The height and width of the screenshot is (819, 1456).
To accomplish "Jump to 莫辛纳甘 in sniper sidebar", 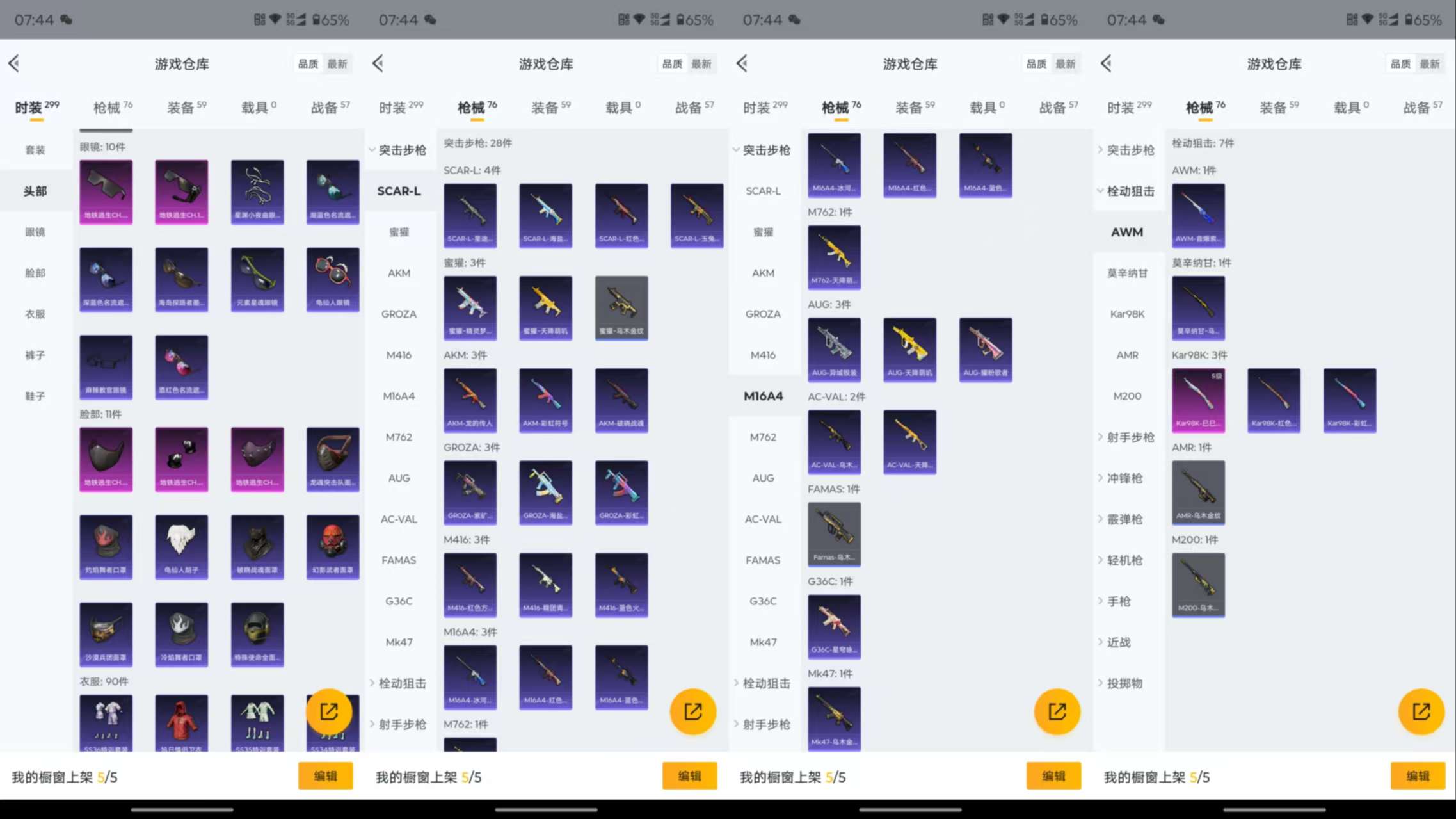I will click(x=1127, y=273).
